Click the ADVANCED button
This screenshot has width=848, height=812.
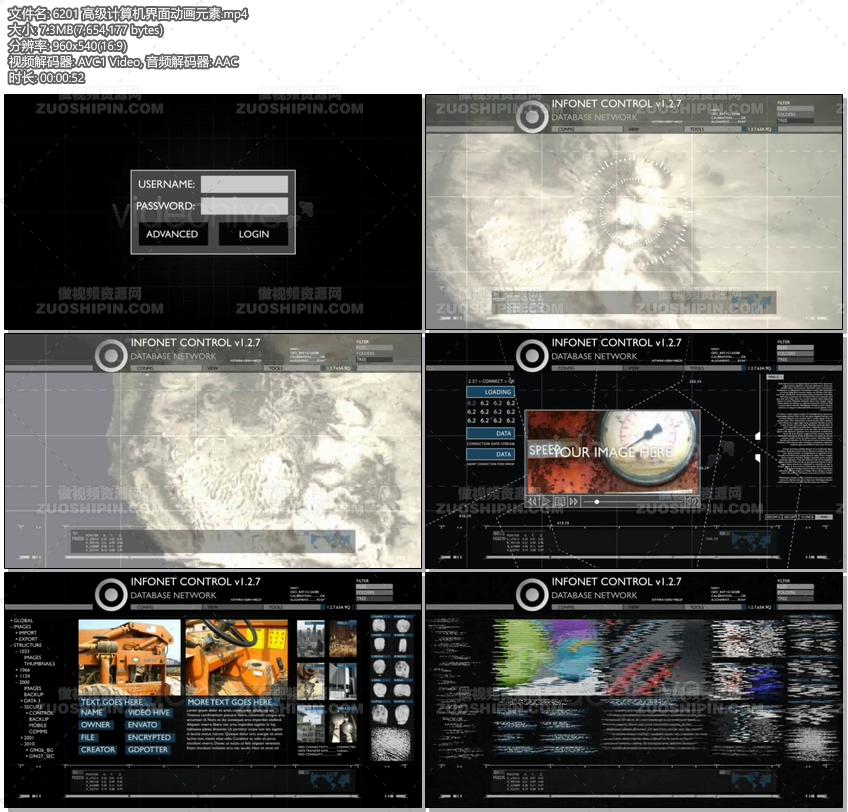[x=172, y=234]
